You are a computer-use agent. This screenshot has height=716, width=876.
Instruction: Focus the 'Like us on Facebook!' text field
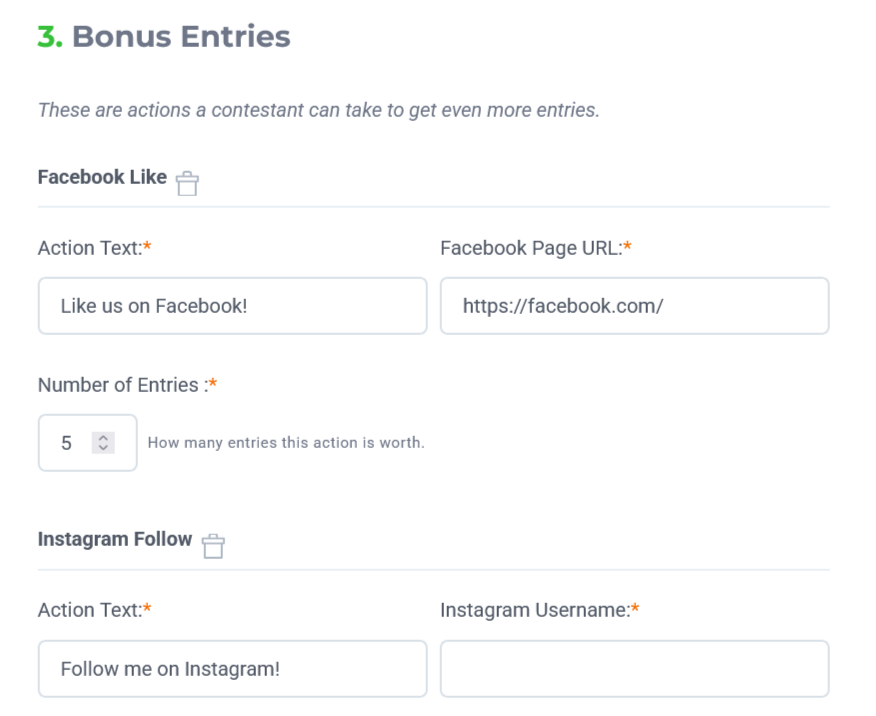pyautogui.click(x=232, y=306)
